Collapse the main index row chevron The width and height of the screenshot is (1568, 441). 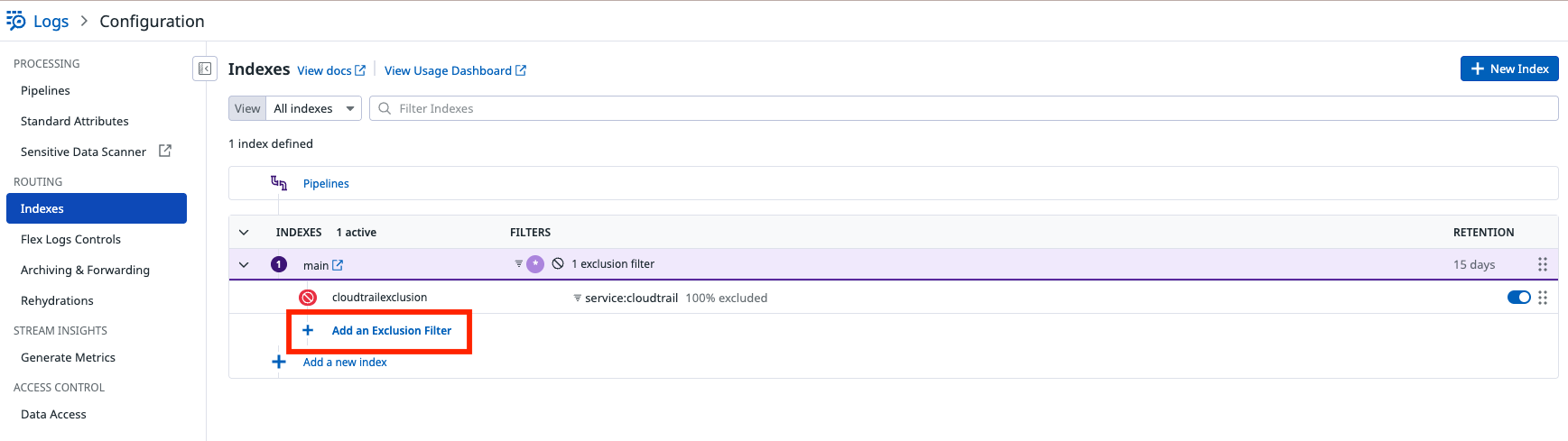click(244, 265)
